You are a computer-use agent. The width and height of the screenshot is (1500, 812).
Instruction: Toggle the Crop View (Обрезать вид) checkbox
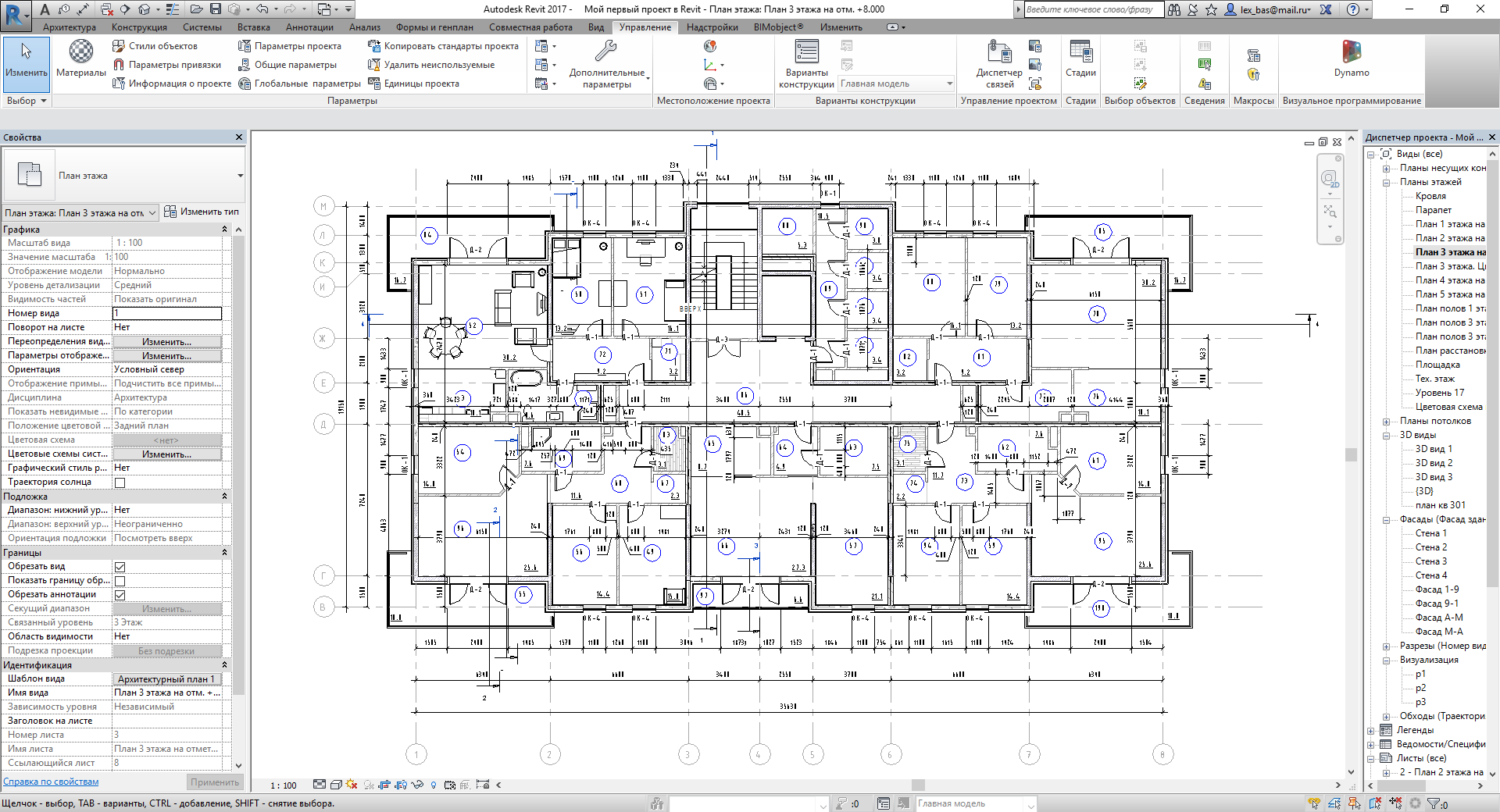120,567
